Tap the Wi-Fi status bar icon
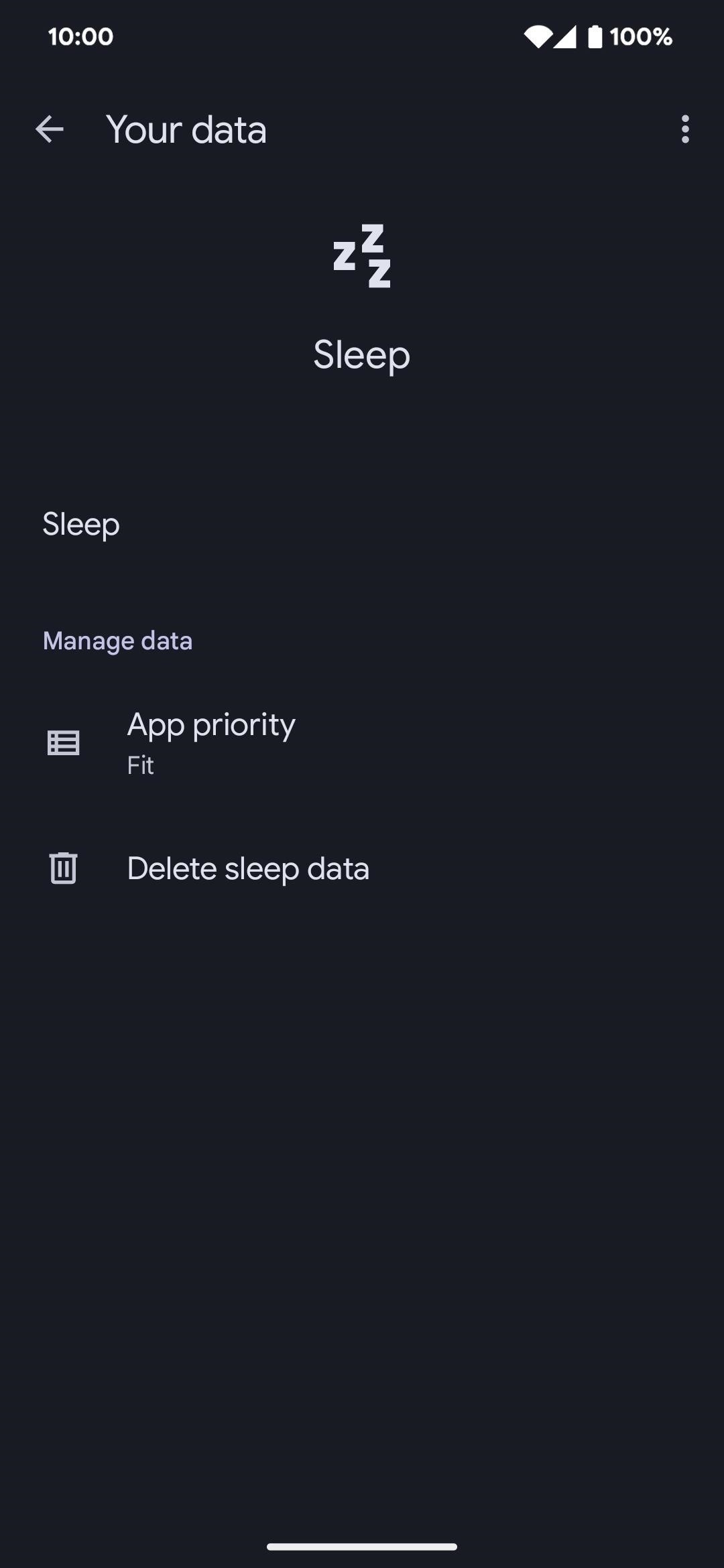 (536, 37)
